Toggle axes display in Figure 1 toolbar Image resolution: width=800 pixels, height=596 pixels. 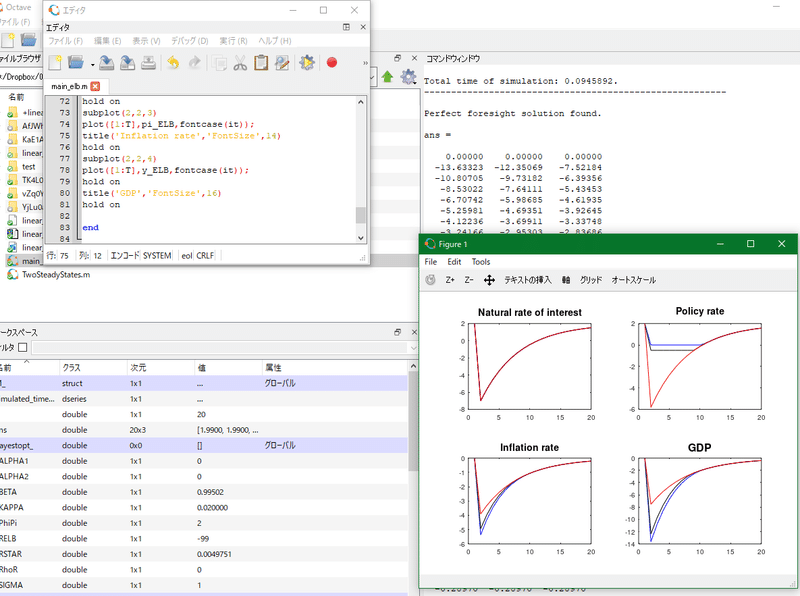pyautogui.click(x=566, y=280)
